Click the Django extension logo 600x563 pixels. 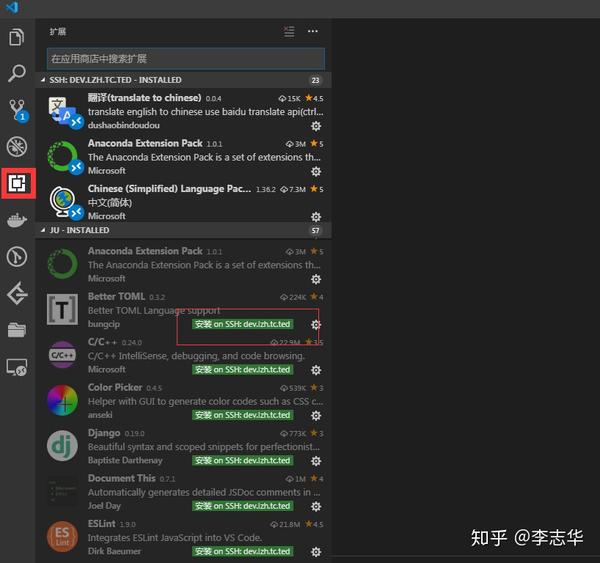tap(62, 446)
